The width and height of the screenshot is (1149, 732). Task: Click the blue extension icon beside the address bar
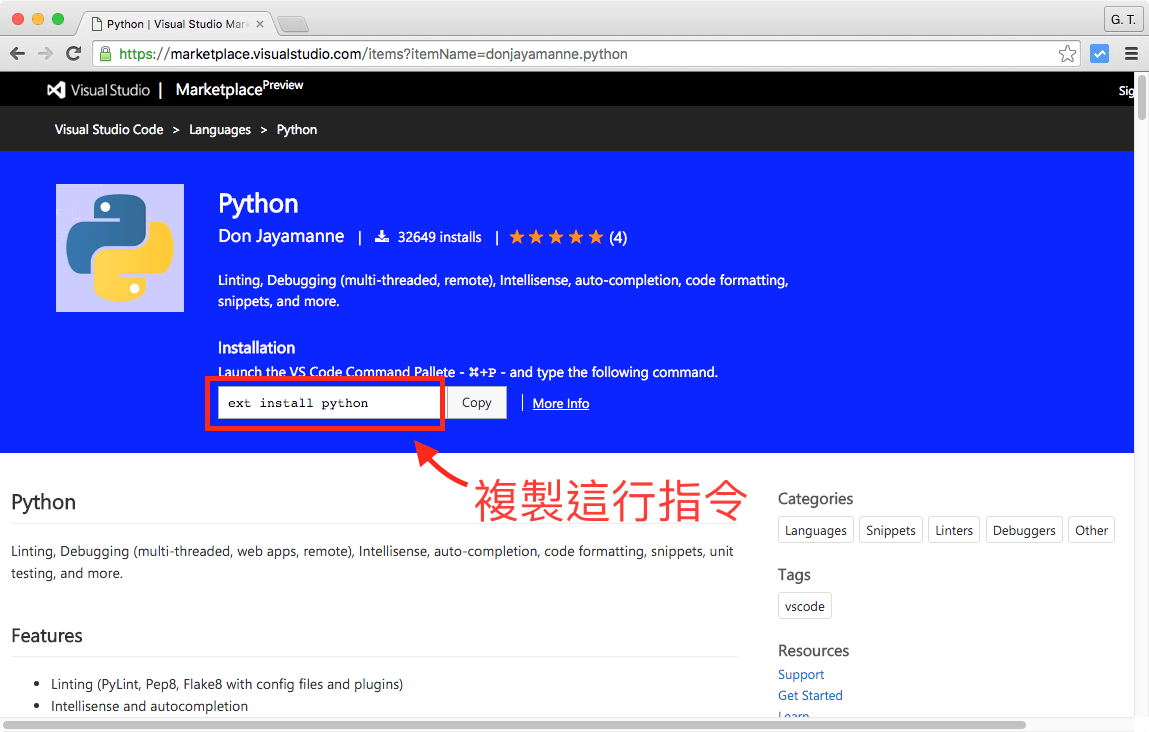pos(1100,53)
